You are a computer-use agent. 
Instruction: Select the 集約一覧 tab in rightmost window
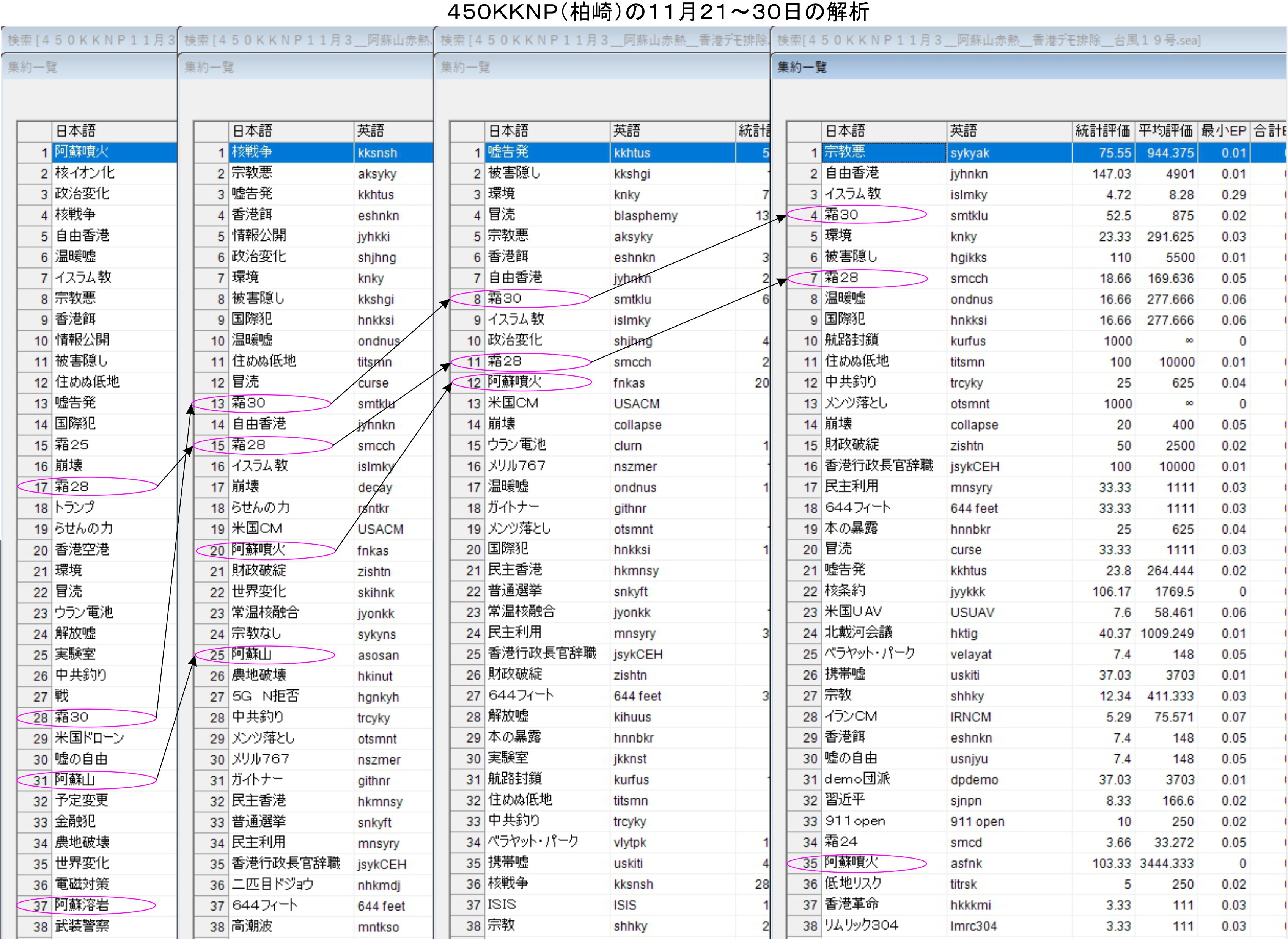(x=801, y=67)
